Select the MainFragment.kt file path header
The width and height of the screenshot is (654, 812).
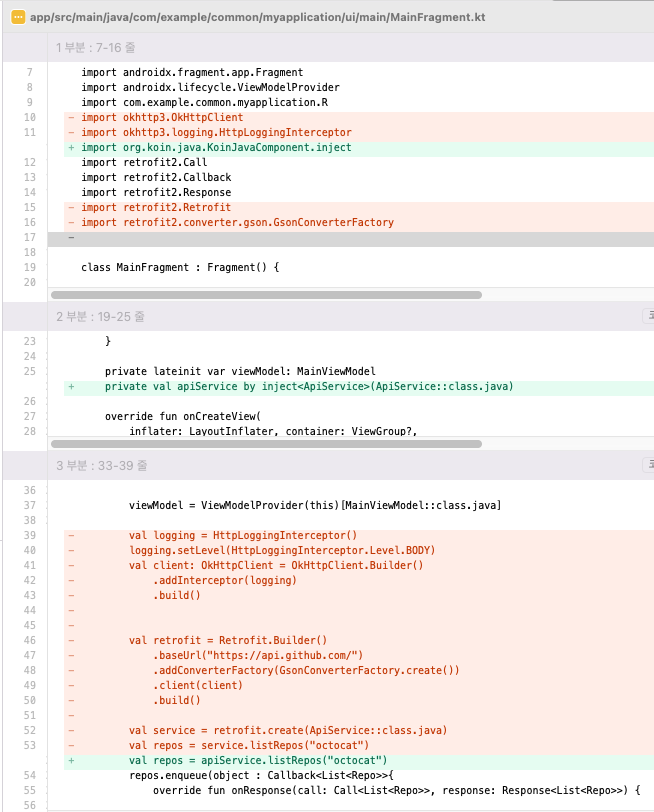click(257, 17)
